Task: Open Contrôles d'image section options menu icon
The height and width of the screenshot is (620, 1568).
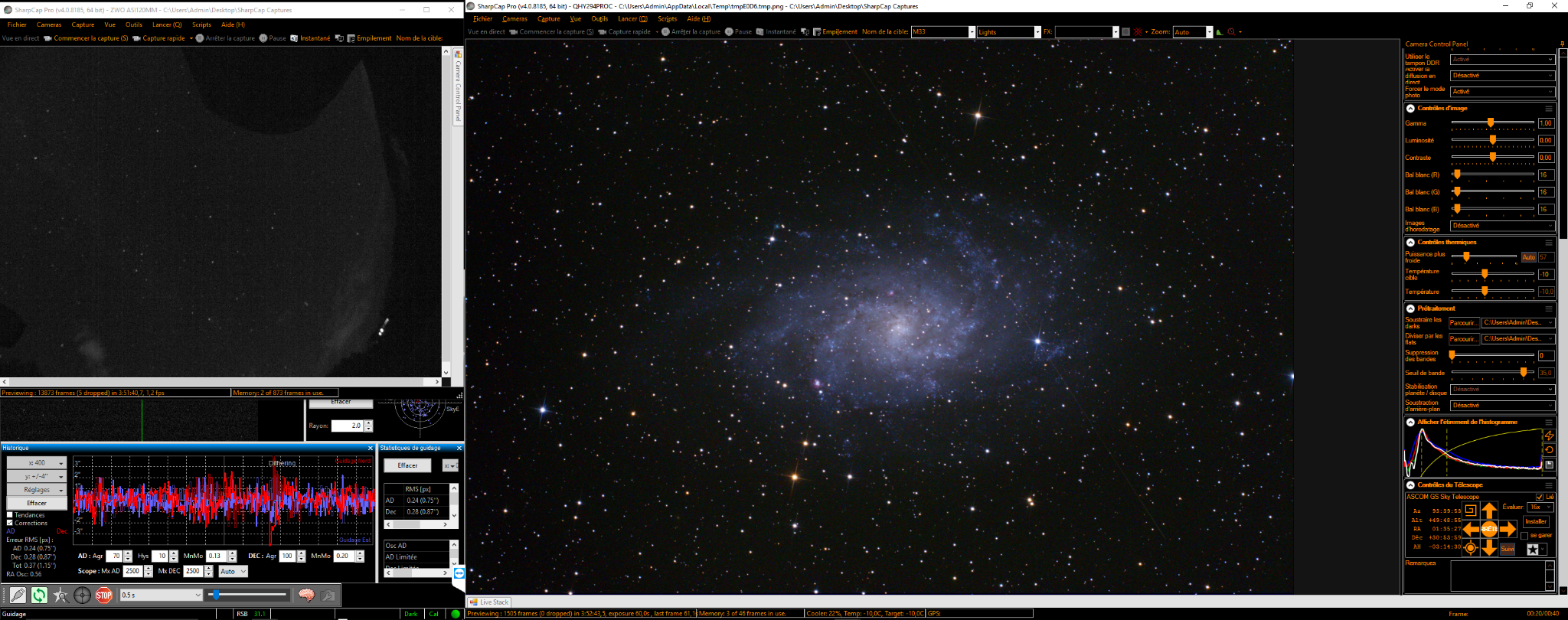Action: 1548,109
